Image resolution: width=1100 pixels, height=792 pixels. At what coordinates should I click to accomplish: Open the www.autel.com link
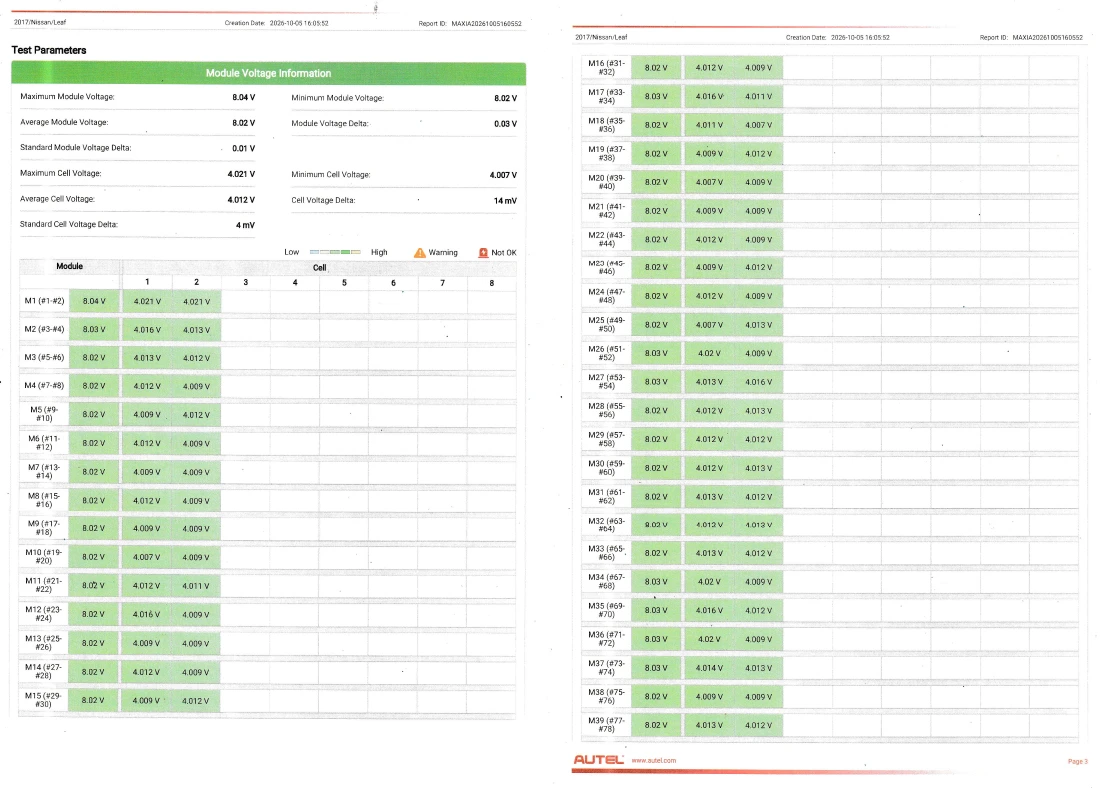[x=654, y=760]
